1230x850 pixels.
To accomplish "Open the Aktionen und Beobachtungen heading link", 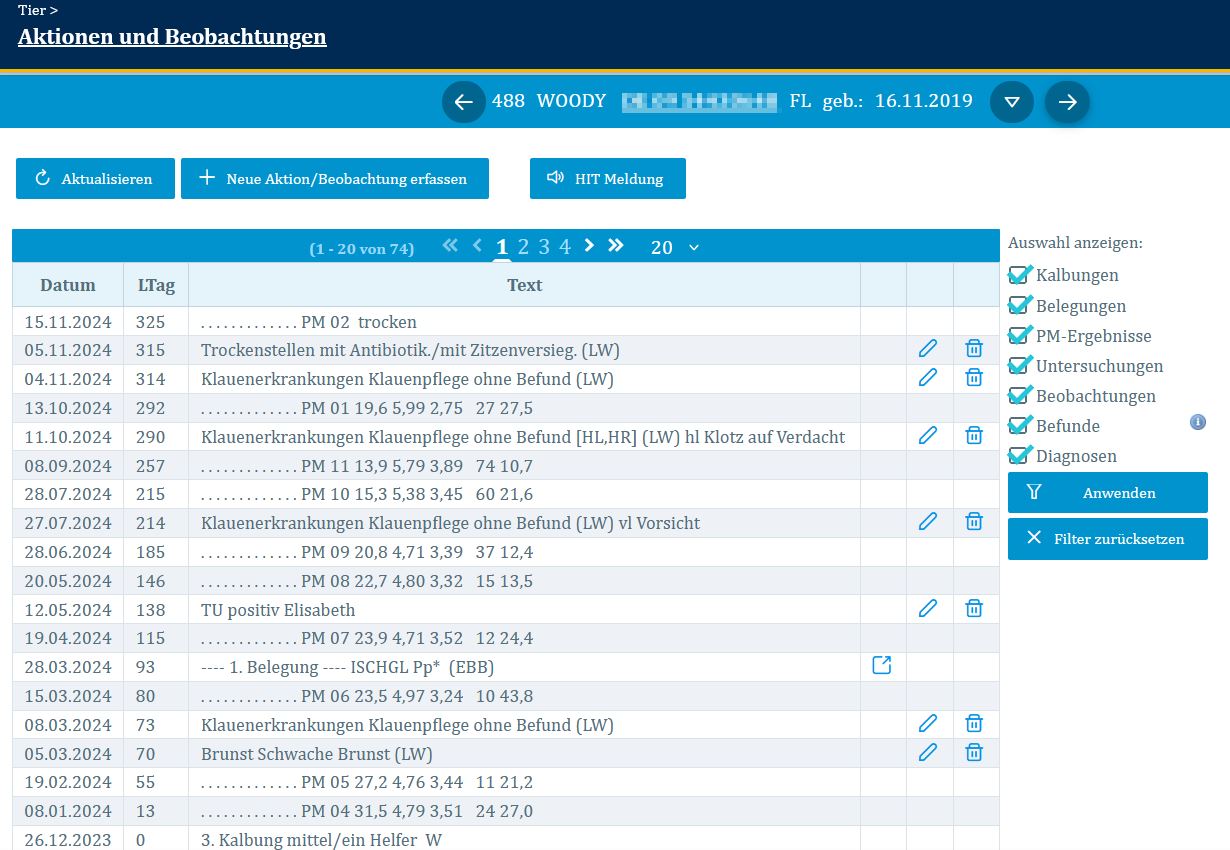I will coord(172,38).
